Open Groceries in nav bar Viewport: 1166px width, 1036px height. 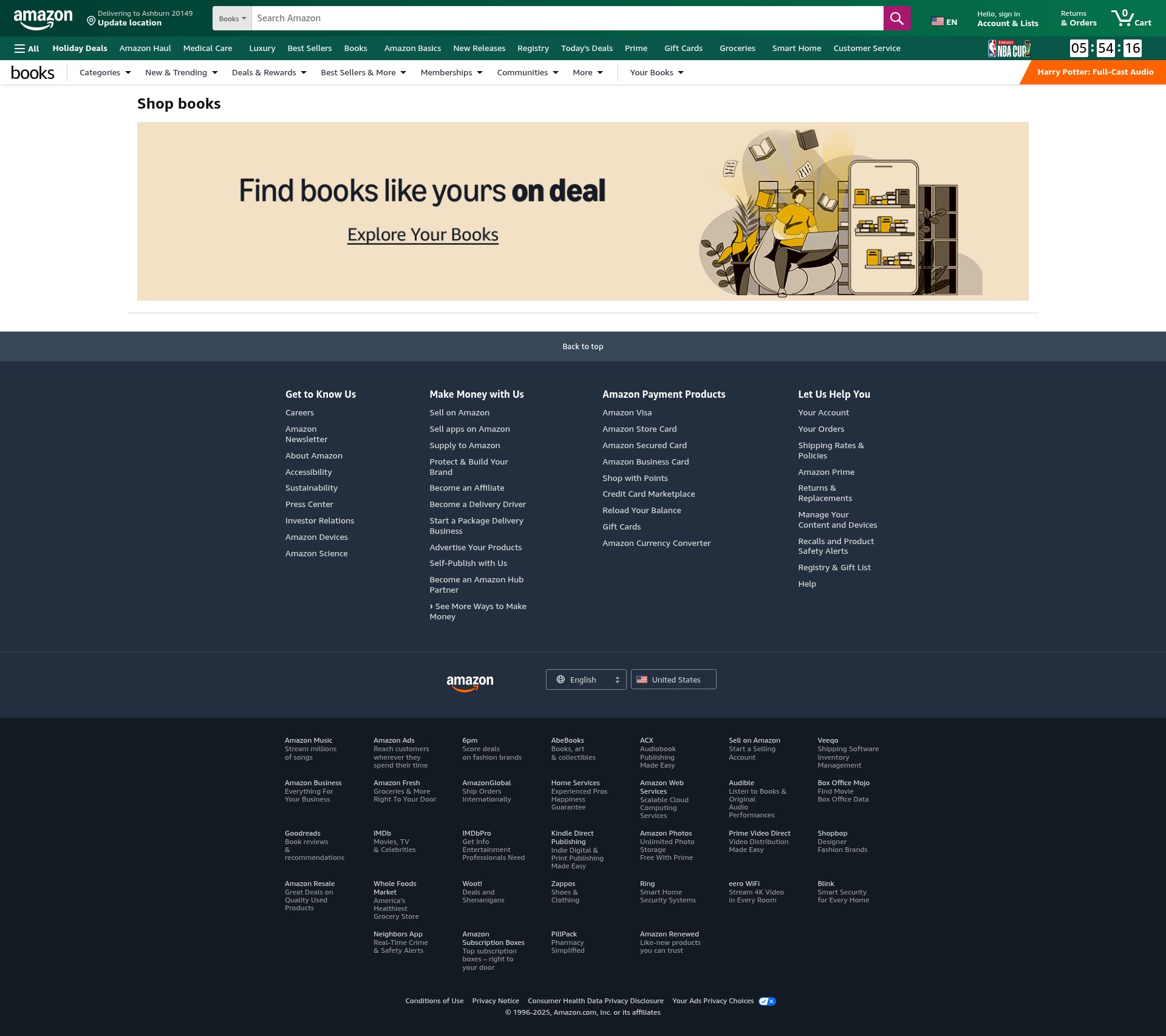737,49
